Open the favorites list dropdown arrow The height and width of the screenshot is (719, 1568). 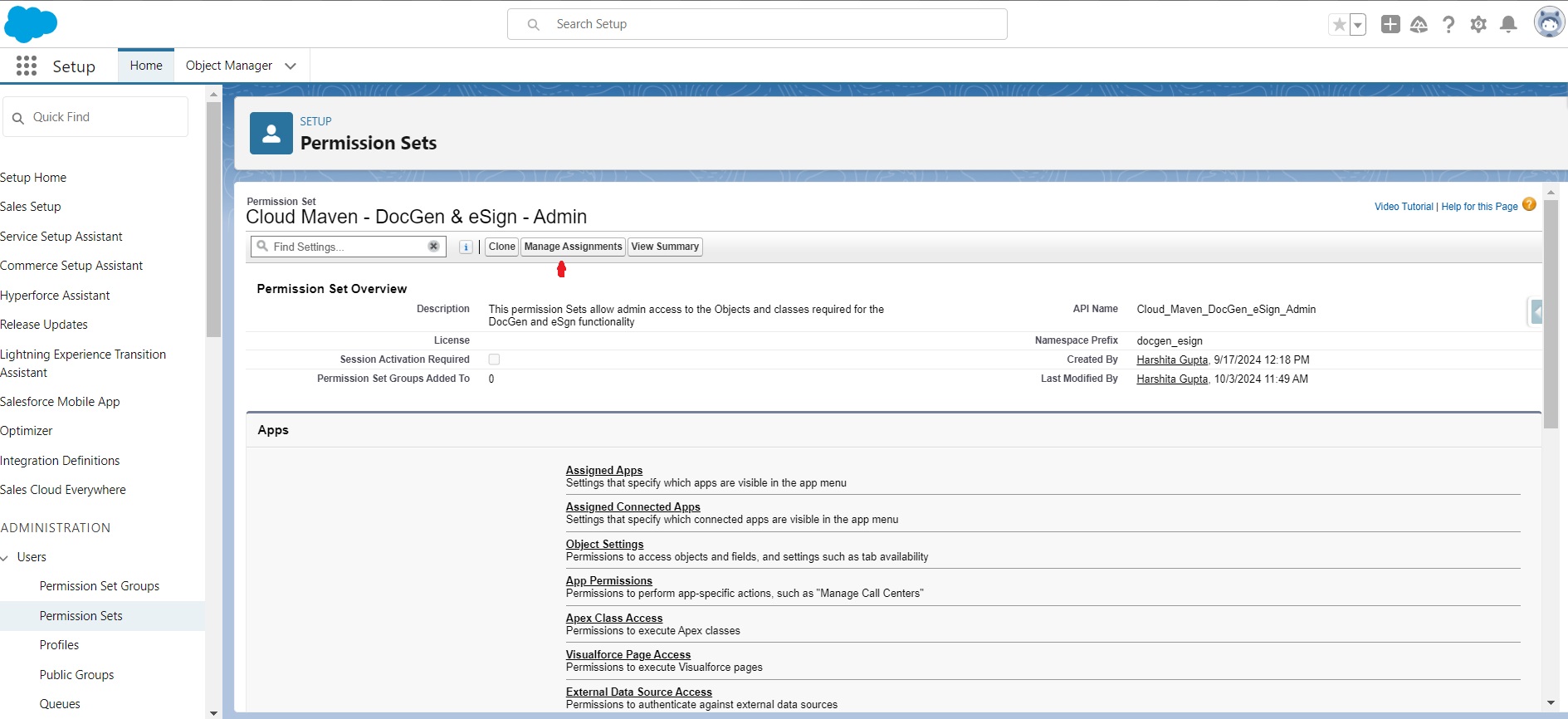[x=1358, y=25]
